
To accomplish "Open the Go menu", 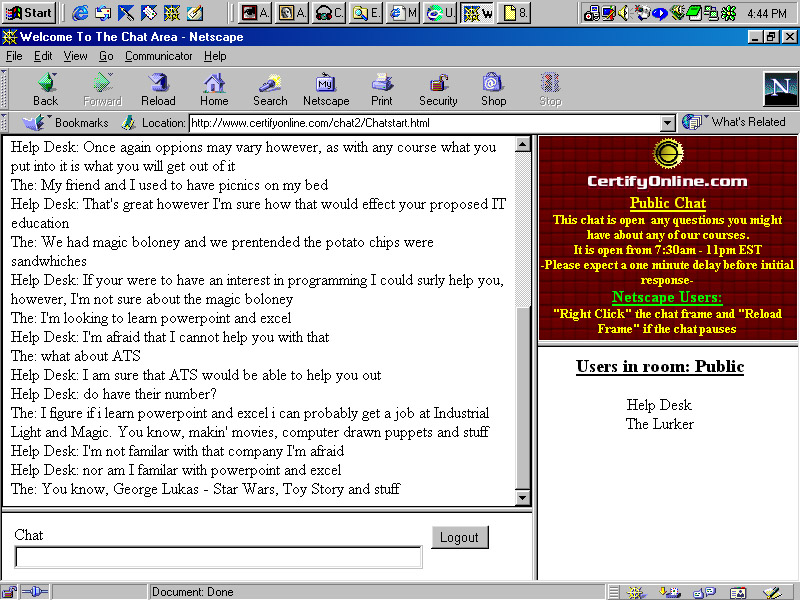I will pyautogui.click(x=106, y=56).
